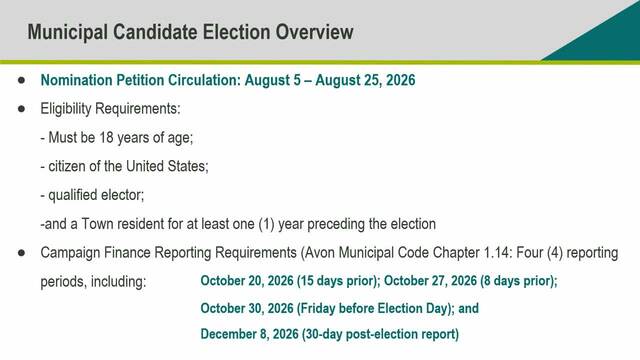Click the bullet beside Nomination Petition Circulation
The image size is (640, 360).
tap(22, 80)
